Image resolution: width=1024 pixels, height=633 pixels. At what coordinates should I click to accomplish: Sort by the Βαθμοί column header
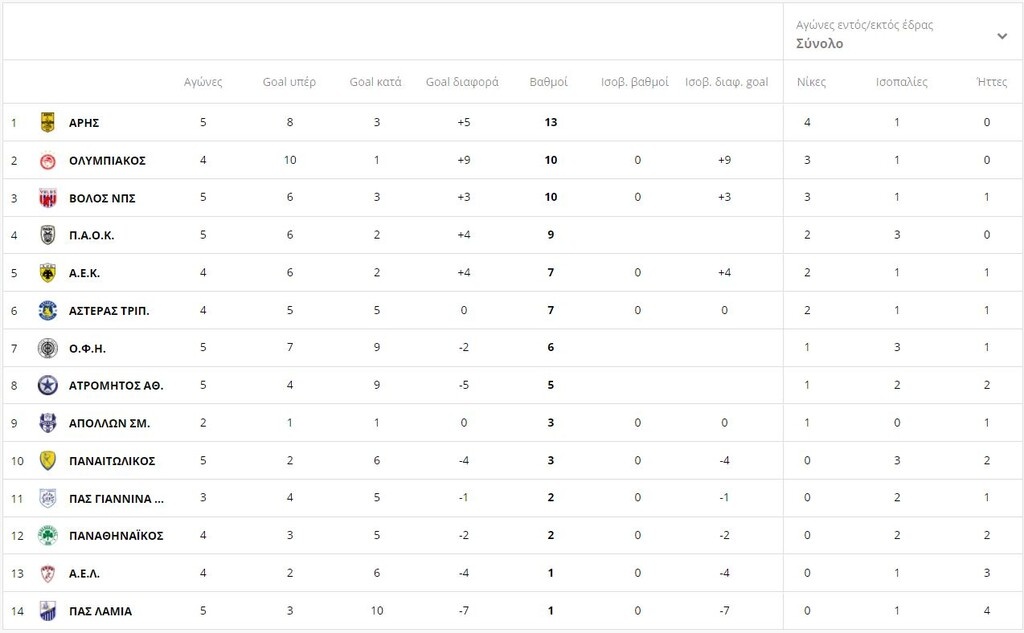[548, 82]
